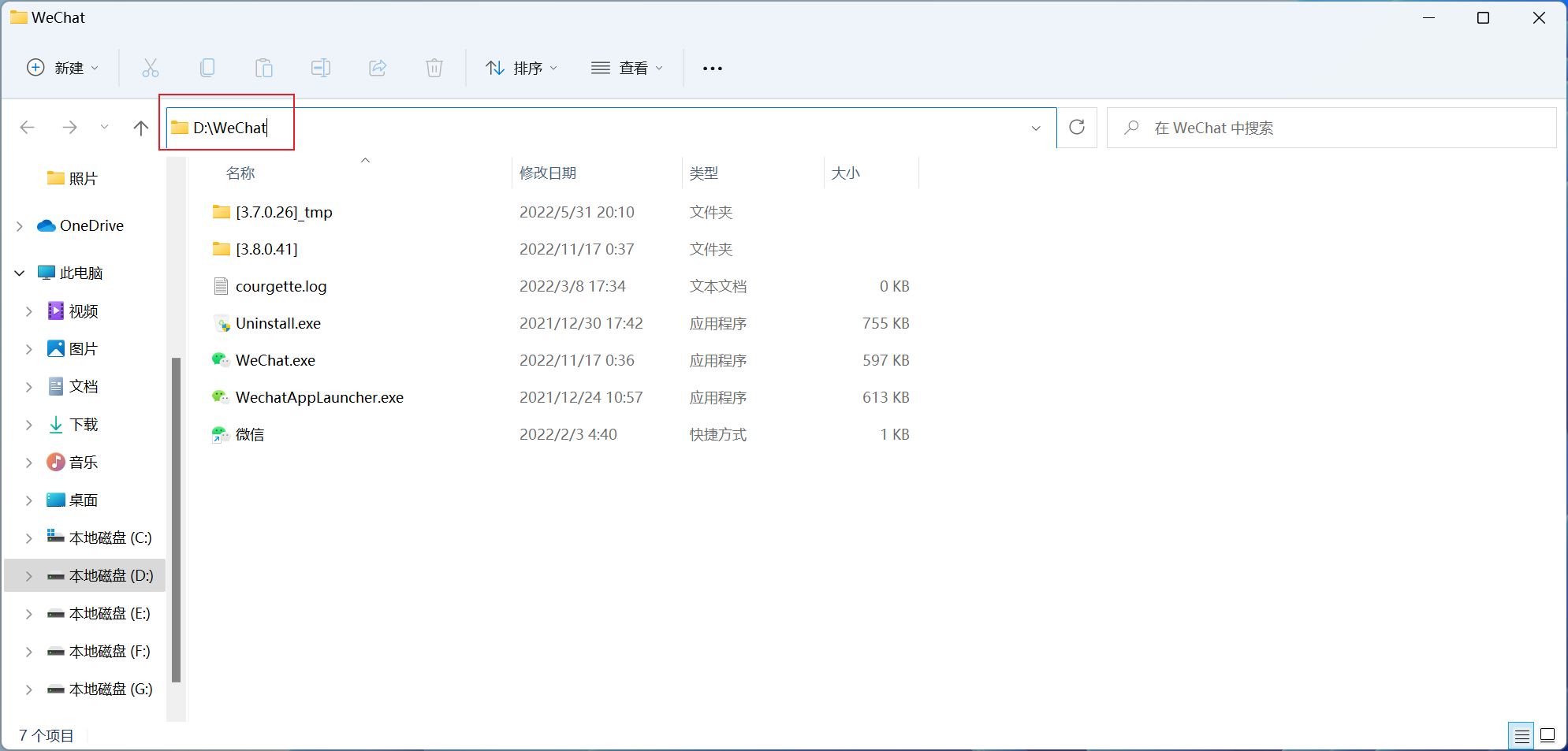Image resolution: width=1568 pixels, height=751 pixels.
Task: Select the 微信 shortcut name
Action: point(250,434)
